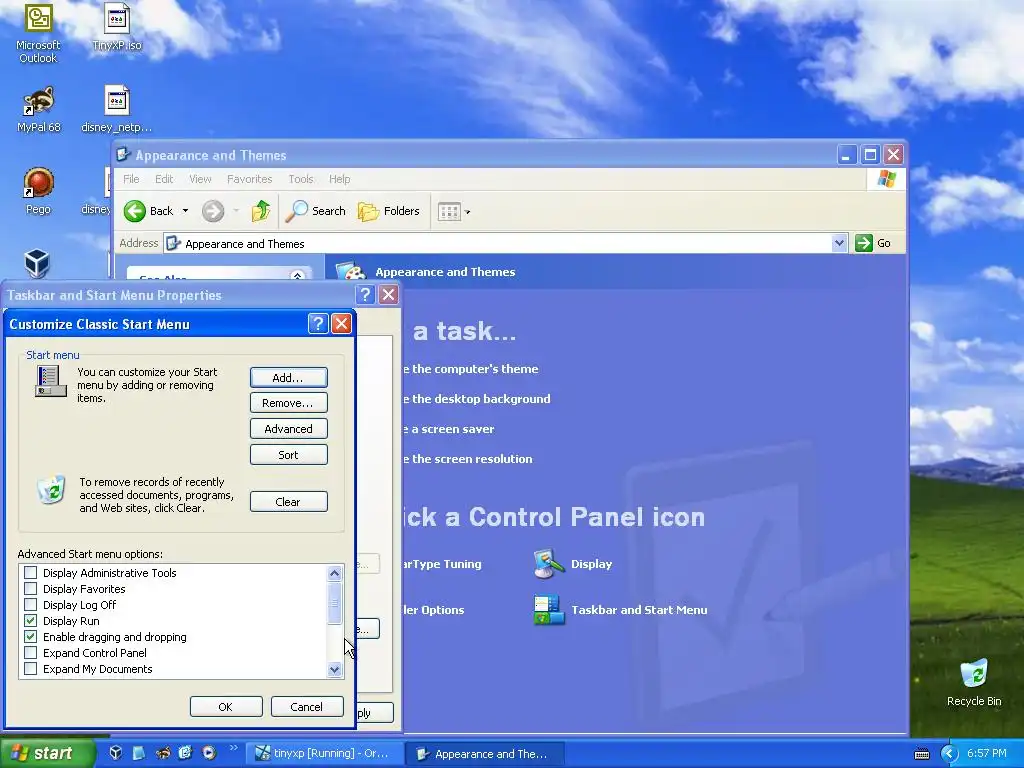Click the Show Desktop quick launch icon

[x=138, y=753]
